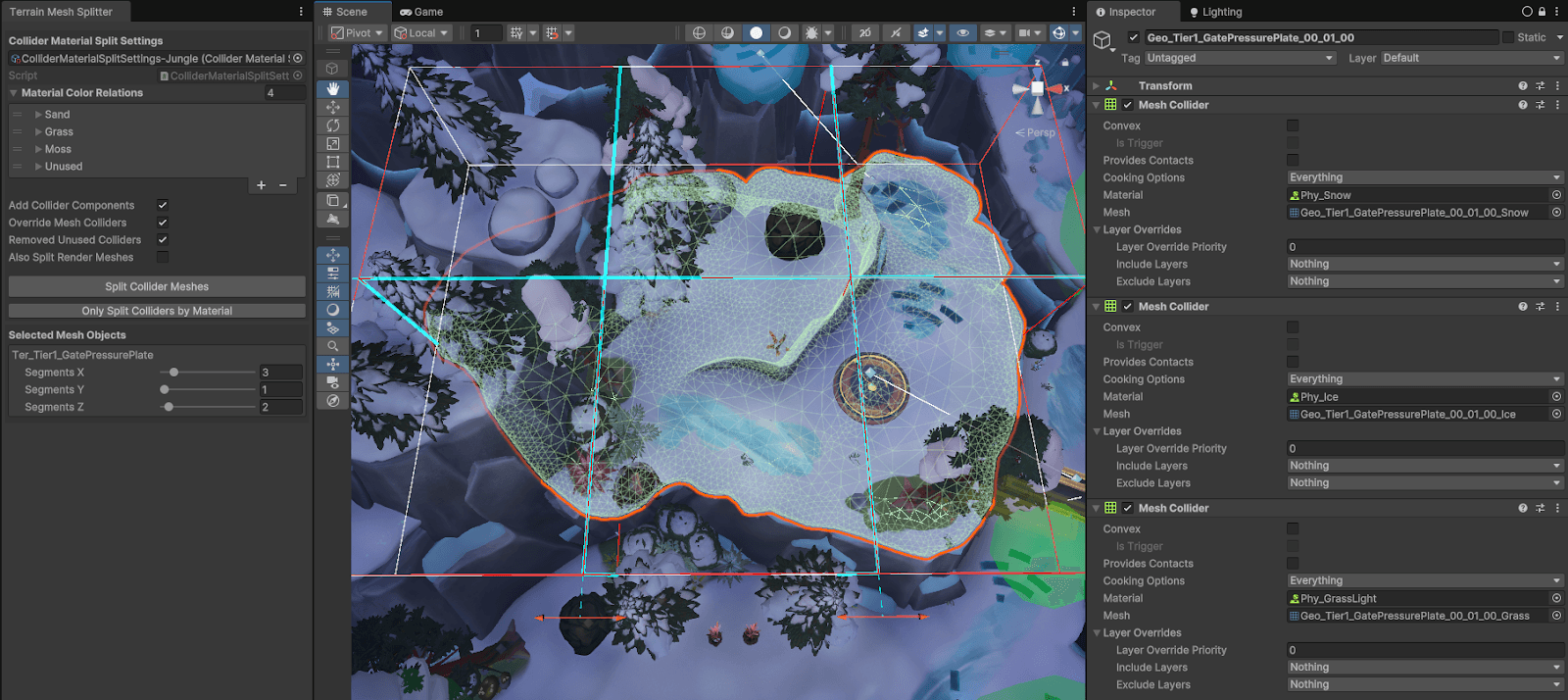The width and height of the screenshot is (1568, 700).
Task: Click Split Collider Meshes button
Action: pyautogui.click(x=157, y=286)
